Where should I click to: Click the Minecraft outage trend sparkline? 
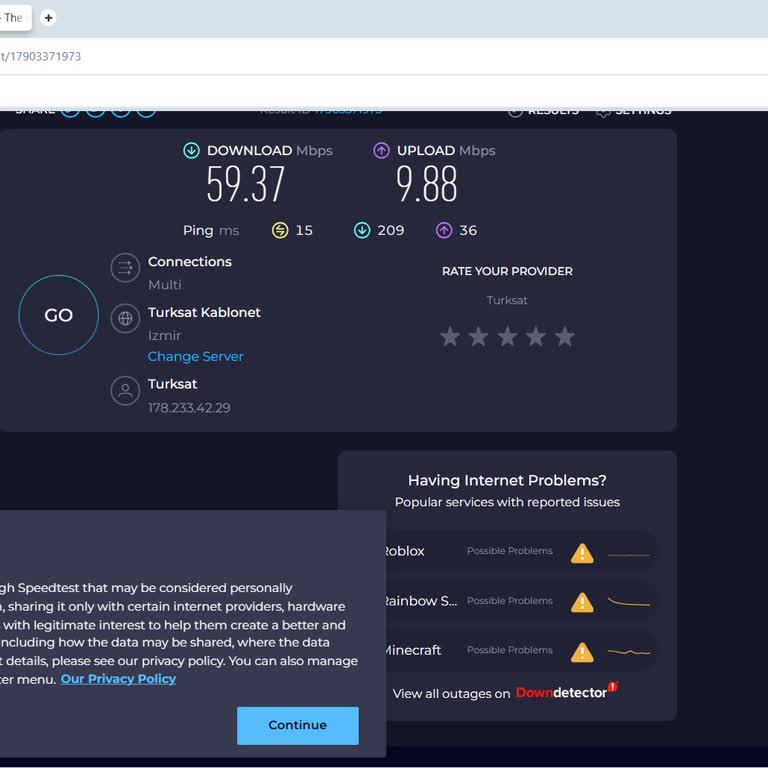click(629, 652)
